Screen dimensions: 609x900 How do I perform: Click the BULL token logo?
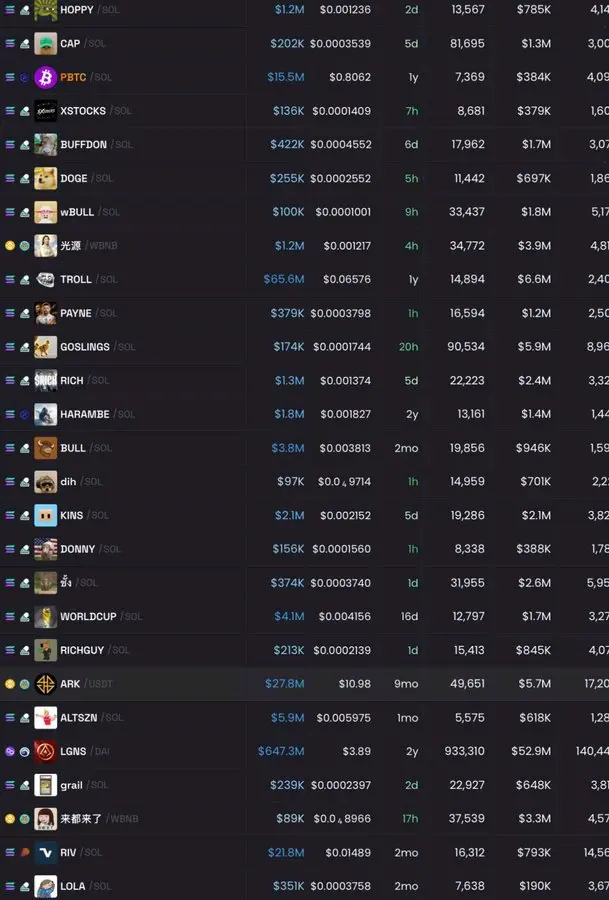coord(45,448)
